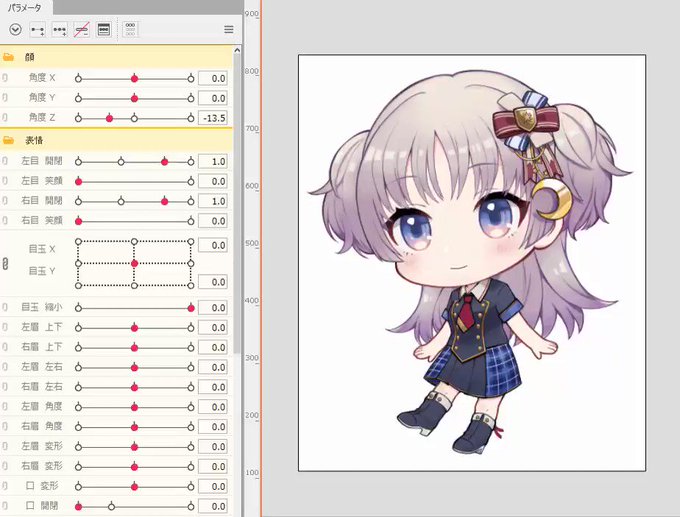Click the top-left corner key of 目玉 pad

tap(78, 241)
